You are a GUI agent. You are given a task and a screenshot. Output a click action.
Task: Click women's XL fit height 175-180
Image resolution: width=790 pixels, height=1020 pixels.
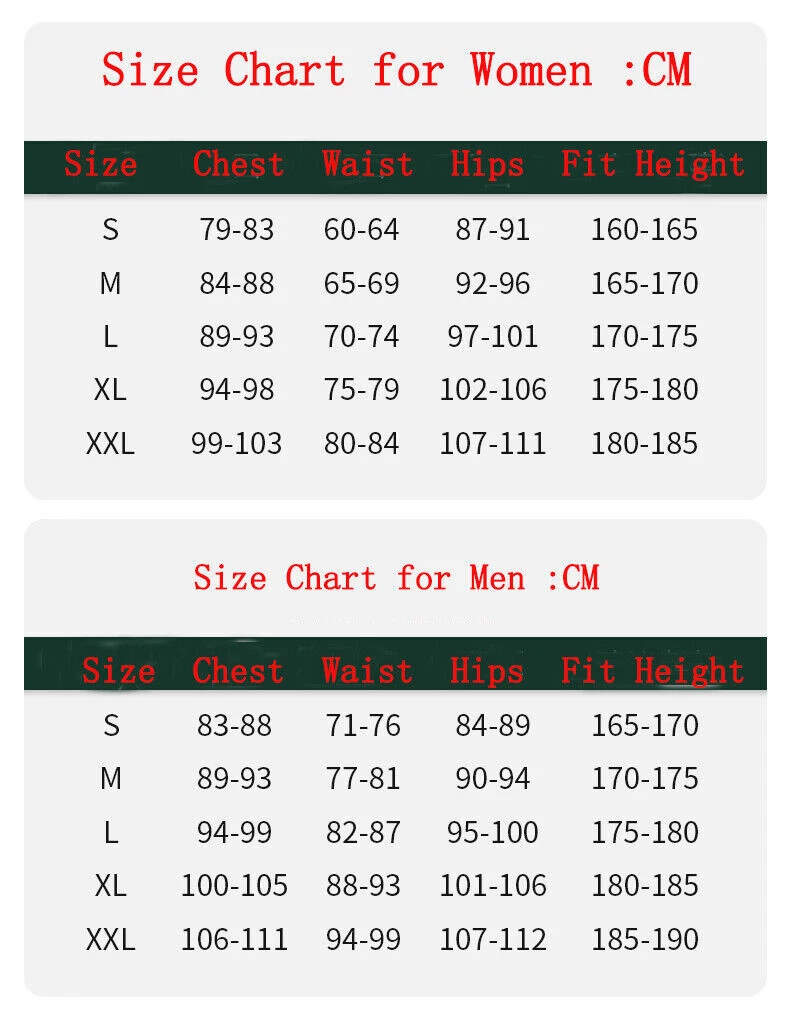click(x=644, y=390)
